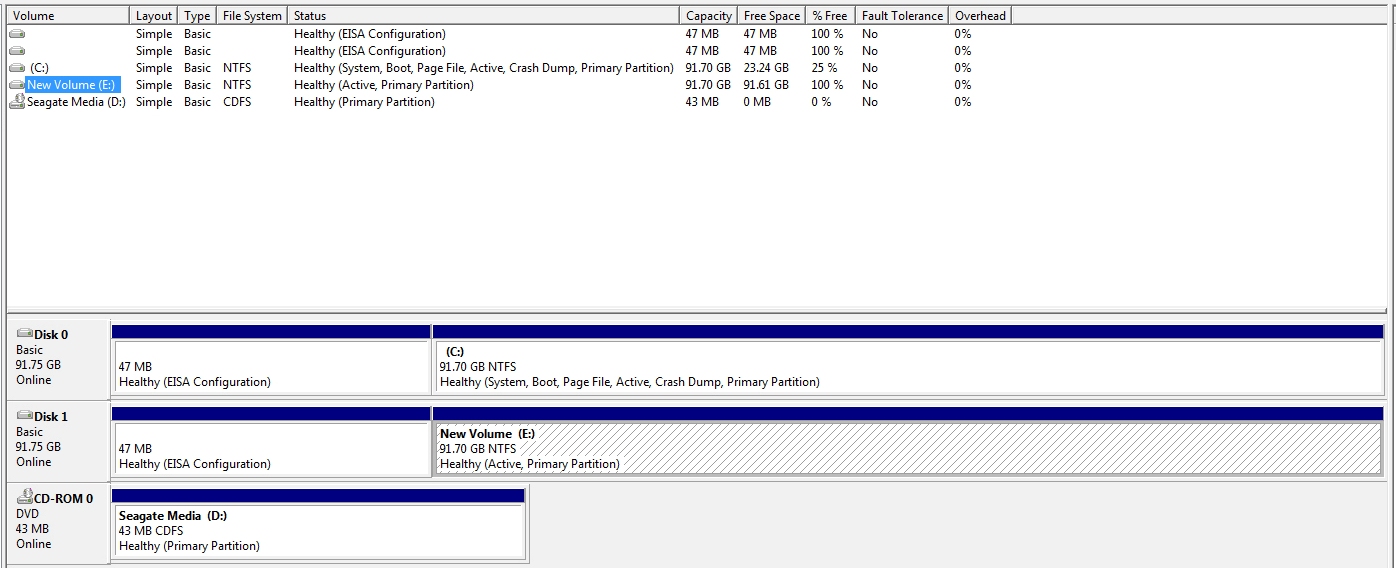
Task: Select the 47 MB EISA partition on Disk 1
Action: coord(271,442)
